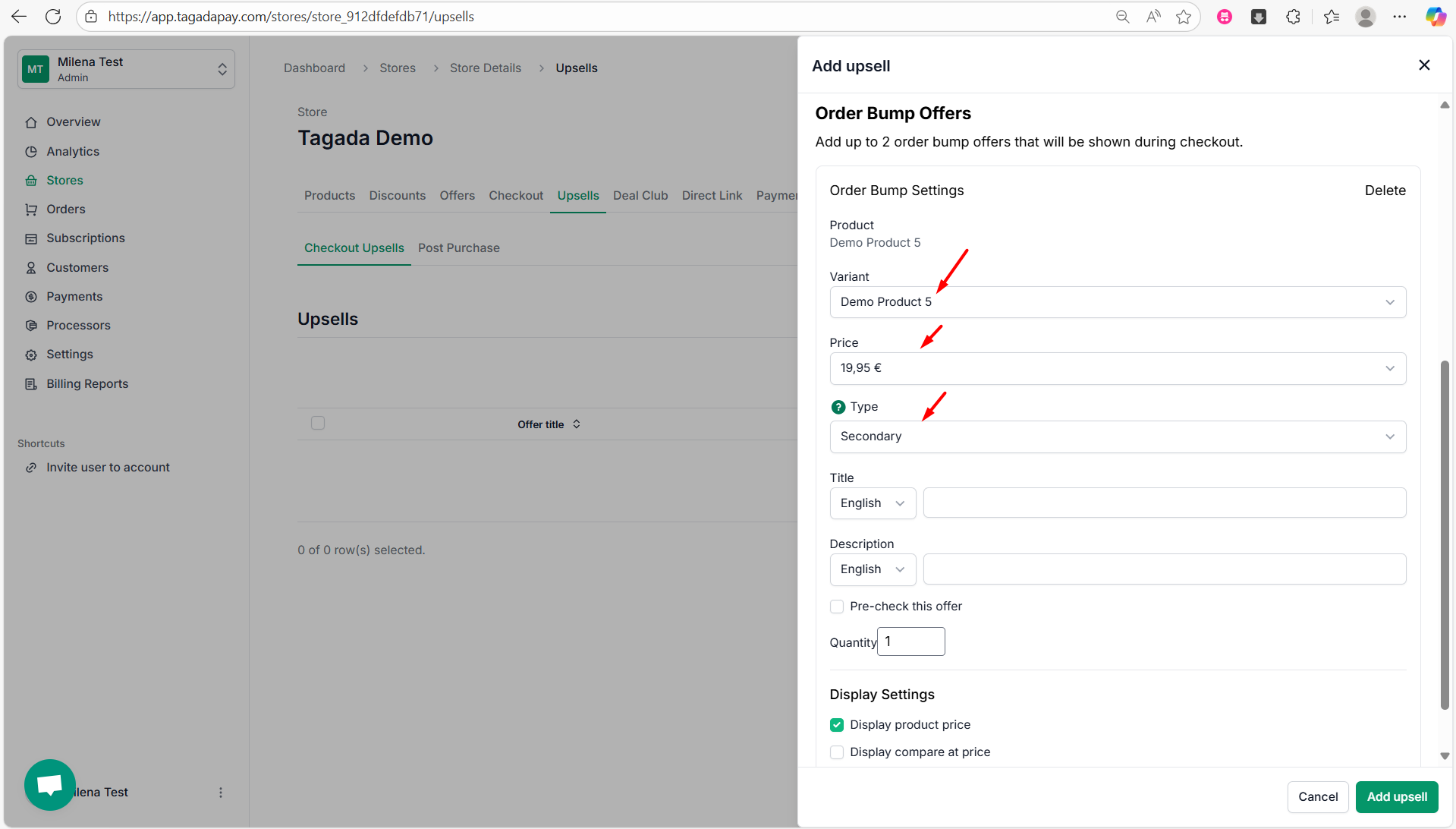This screenshot has height=829, width=1456.
Task: Click Delete in Order Bump Settings
Action: (x=1385, y=191)
